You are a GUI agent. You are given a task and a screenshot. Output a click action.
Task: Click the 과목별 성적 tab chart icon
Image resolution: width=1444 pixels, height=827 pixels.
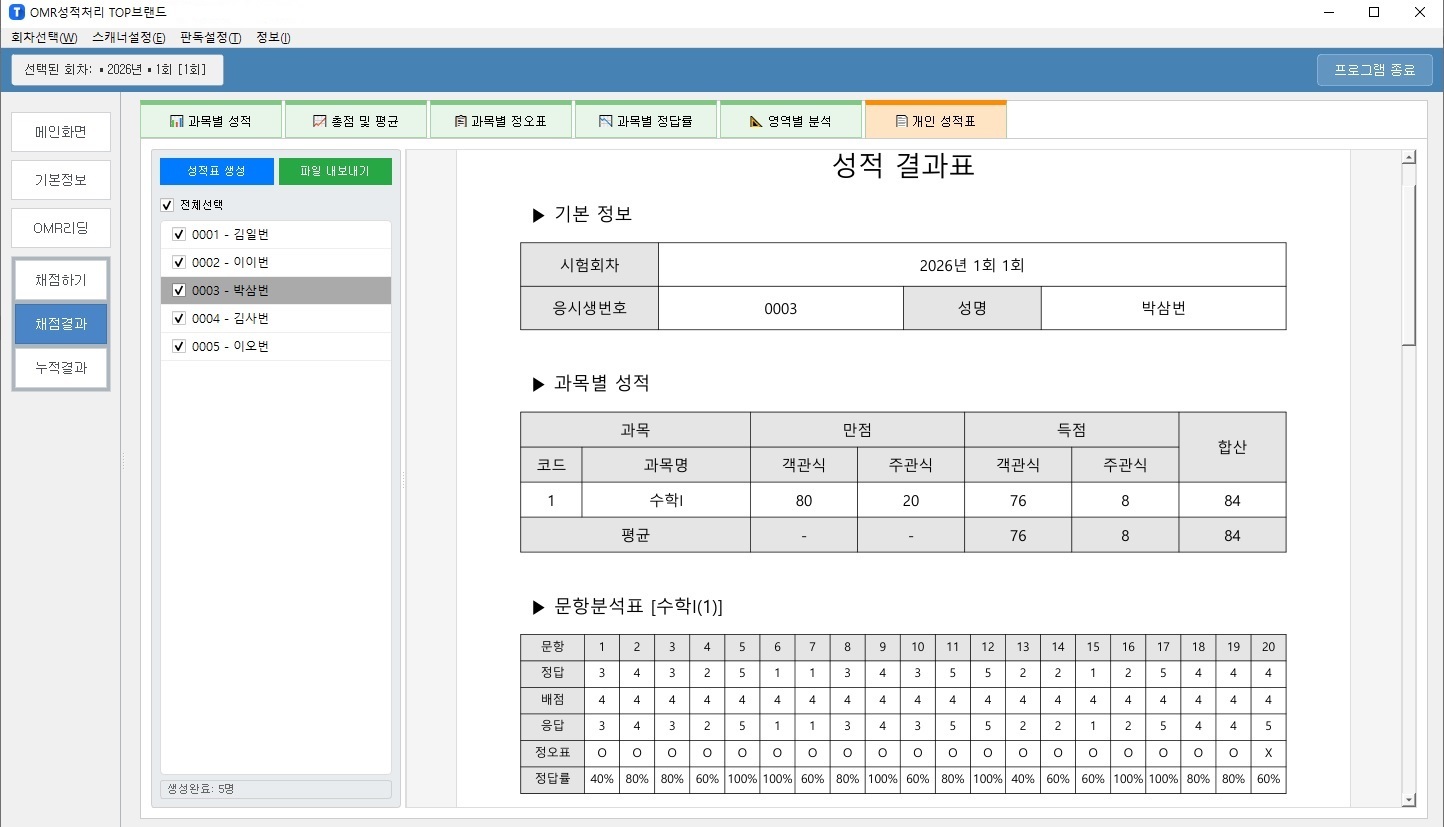point(176,122)
